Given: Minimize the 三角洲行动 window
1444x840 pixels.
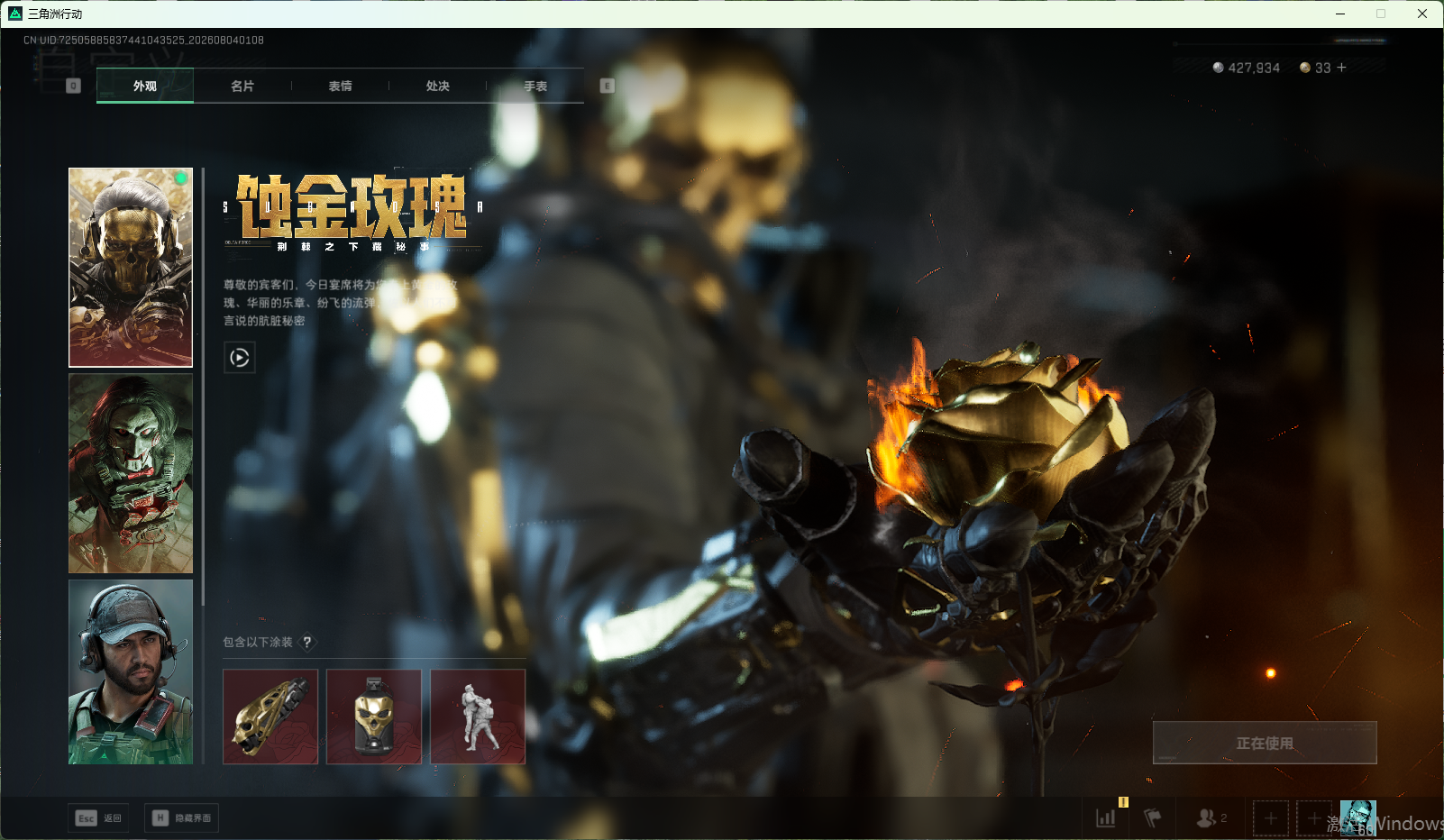Looking at the screenshot, I should 1340,14.
